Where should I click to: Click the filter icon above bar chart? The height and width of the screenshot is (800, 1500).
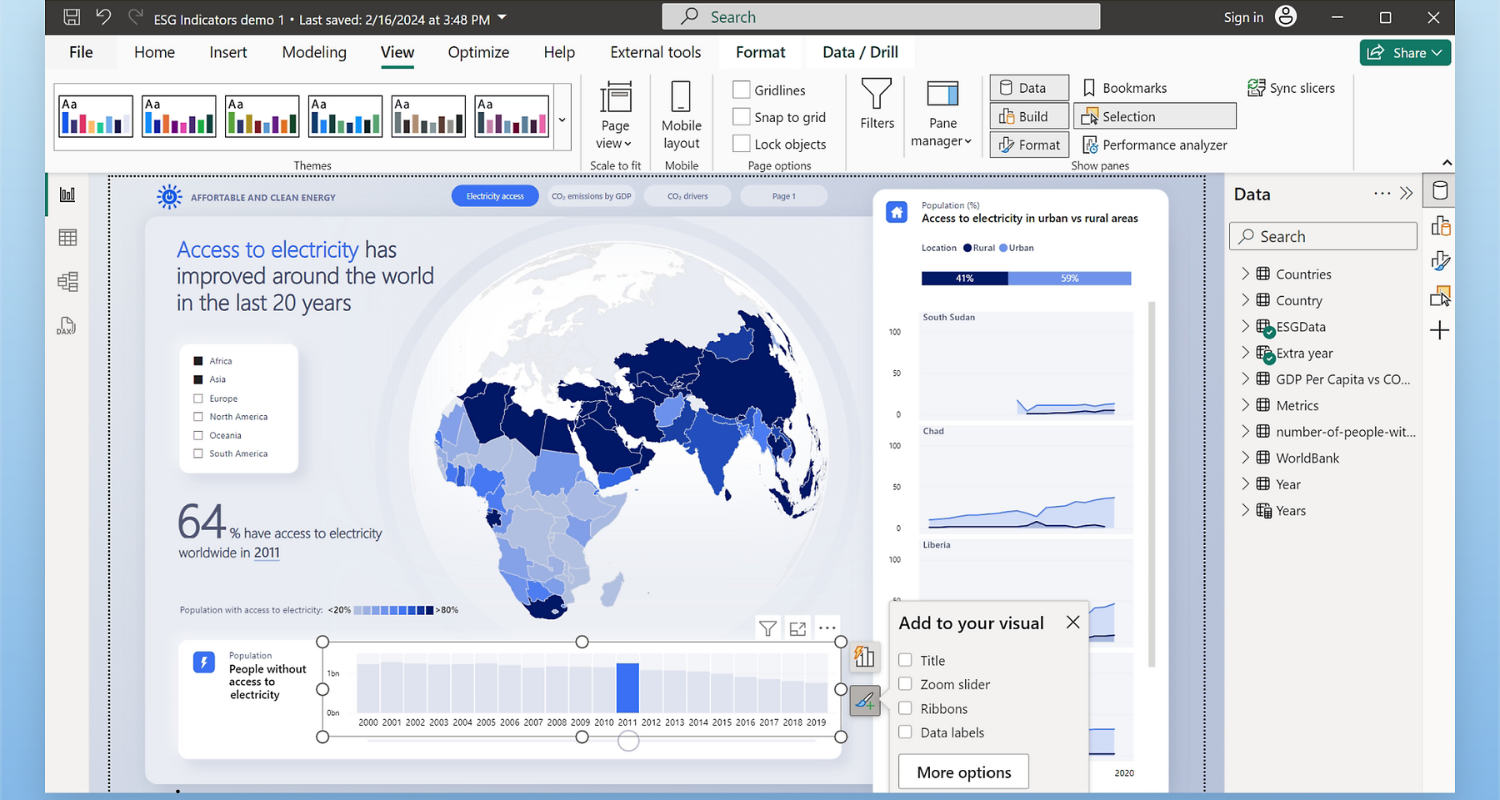(767, 629)
